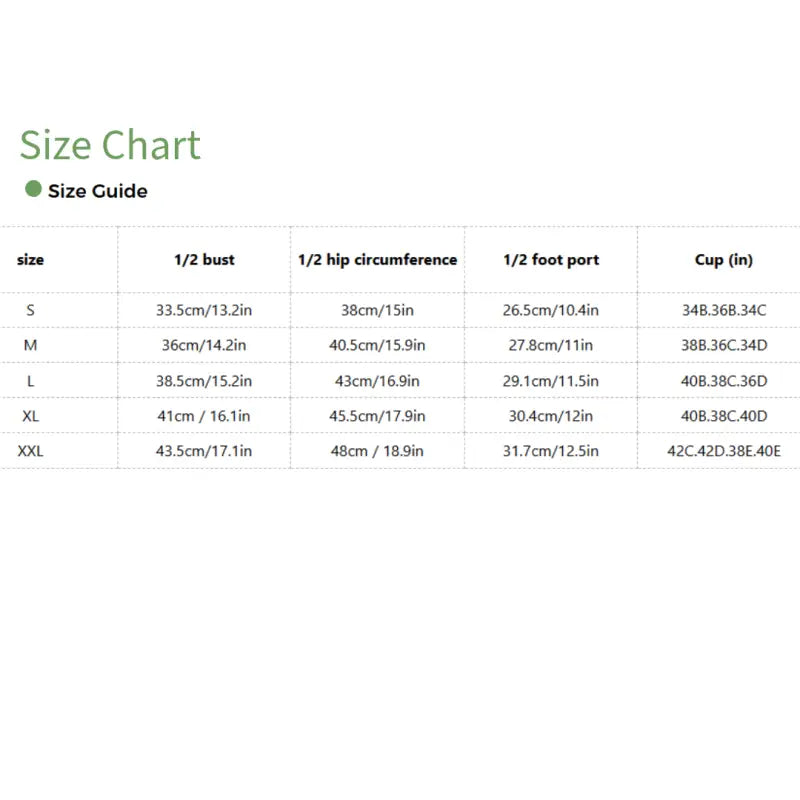Click the 31.7cm/12.5in foot port cell

pyautogui.click(x=551, y=451)
